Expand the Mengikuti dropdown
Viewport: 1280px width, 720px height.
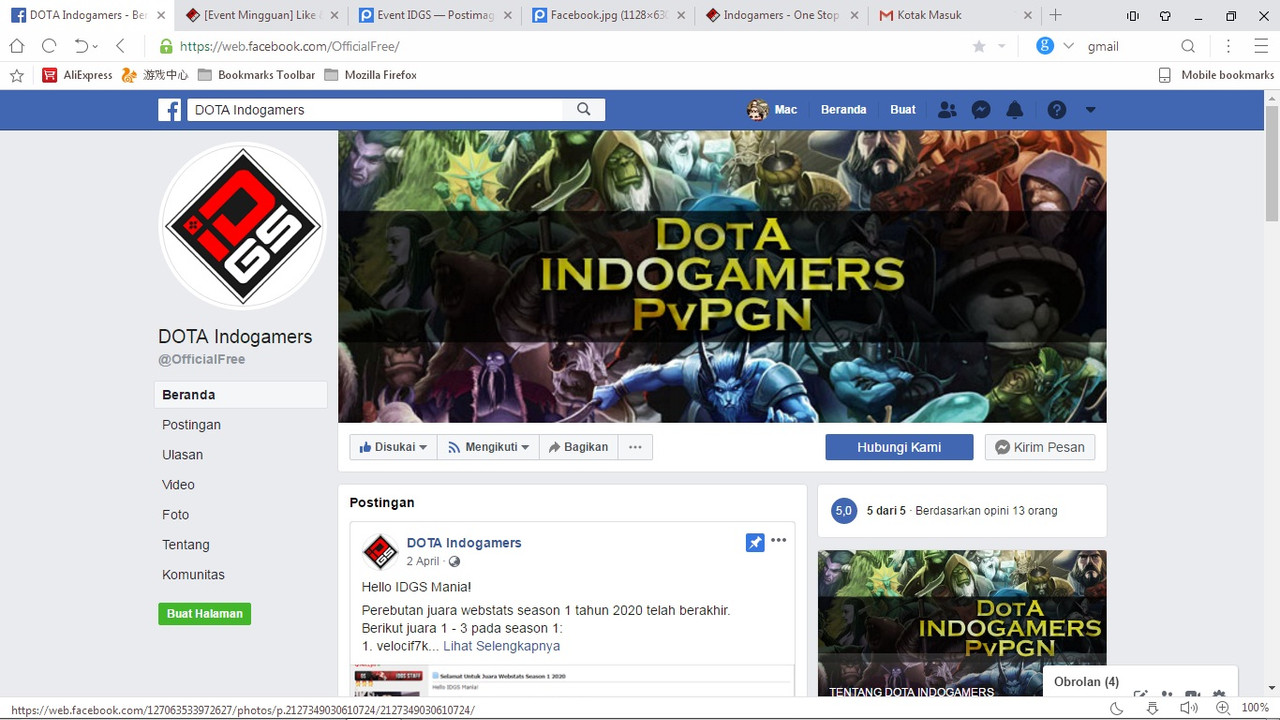coord(487,447)
